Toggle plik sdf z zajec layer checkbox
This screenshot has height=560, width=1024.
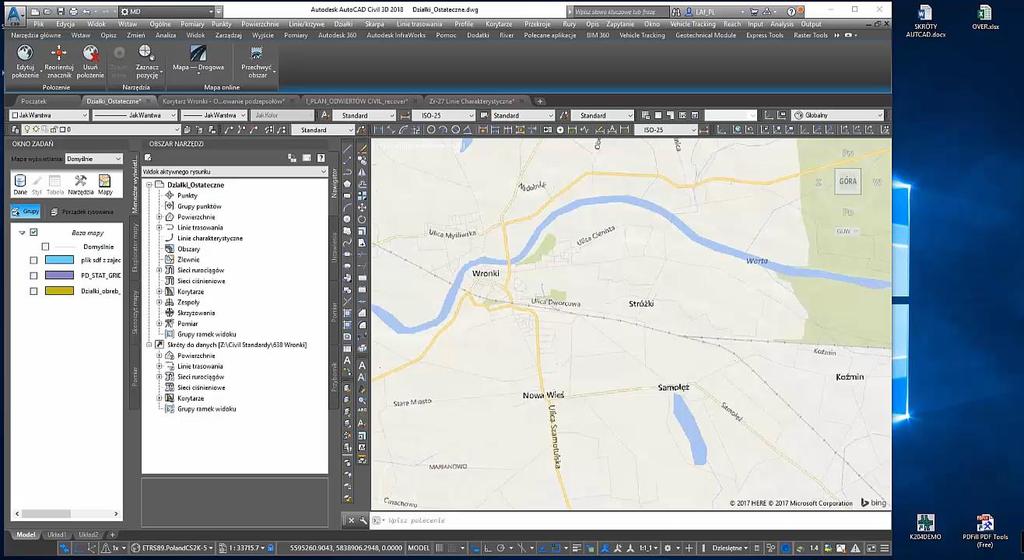point(34,260)
